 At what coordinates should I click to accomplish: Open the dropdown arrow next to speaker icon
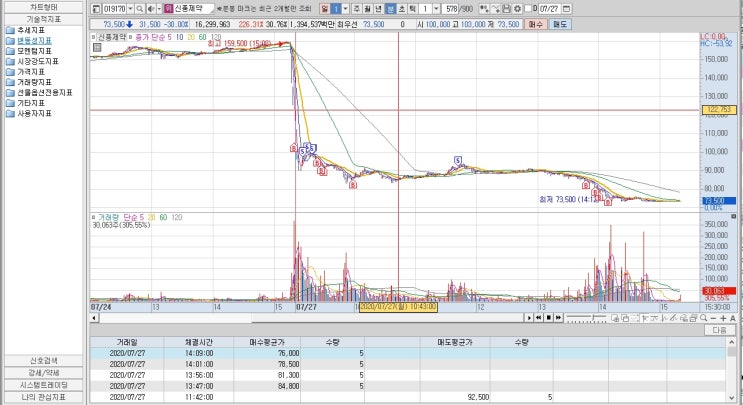coord(159,9)
